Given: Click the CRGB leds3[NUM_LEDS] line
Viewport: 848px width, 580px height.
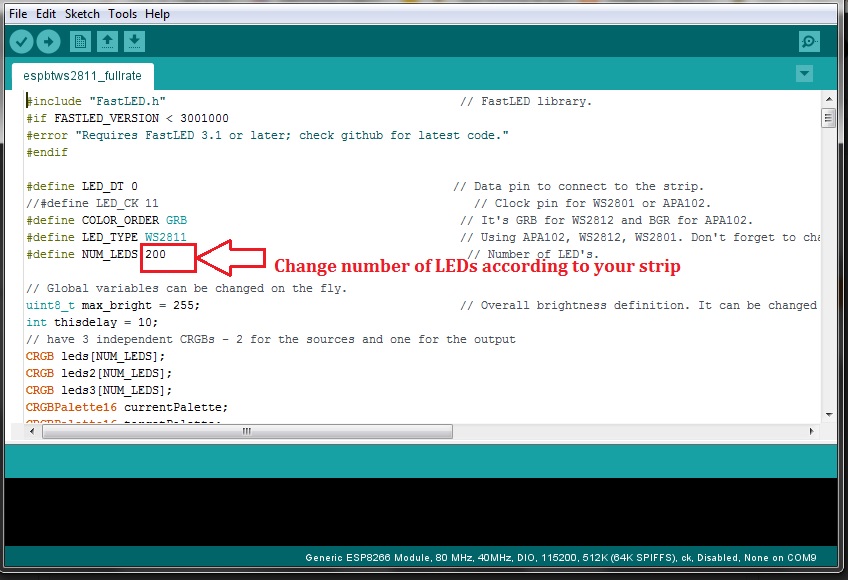Looking at the screenshot, I should point(99,391).
